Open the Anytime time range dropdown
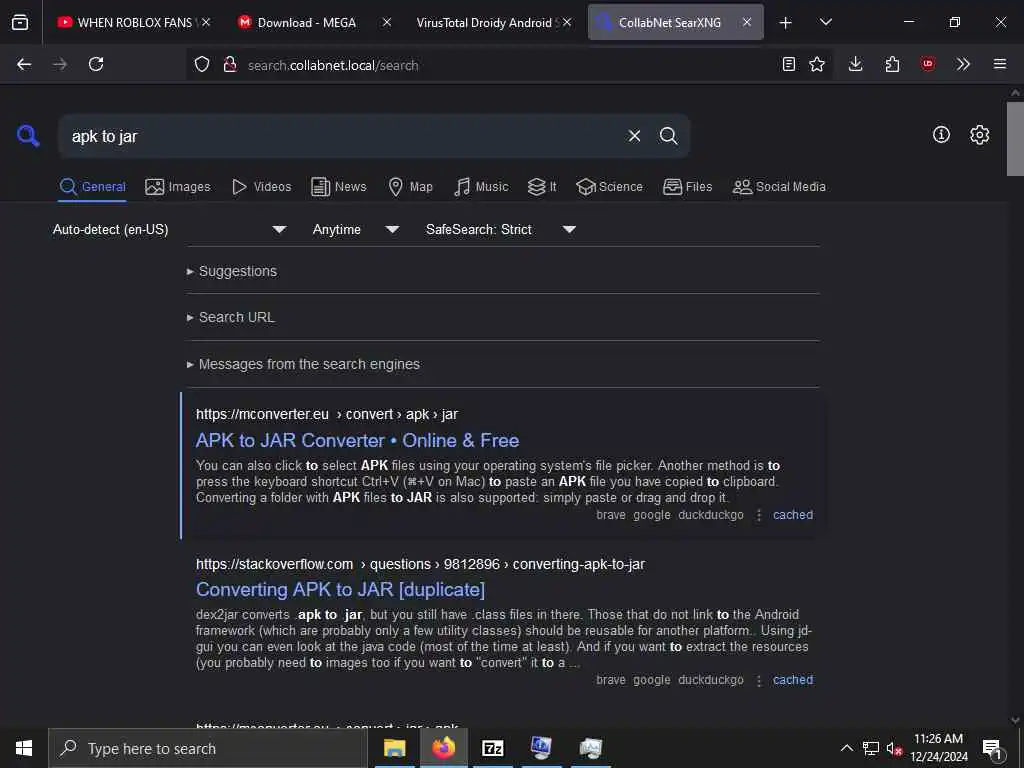The height and width of the screenshot is (768, 1024). click(356, 229)
